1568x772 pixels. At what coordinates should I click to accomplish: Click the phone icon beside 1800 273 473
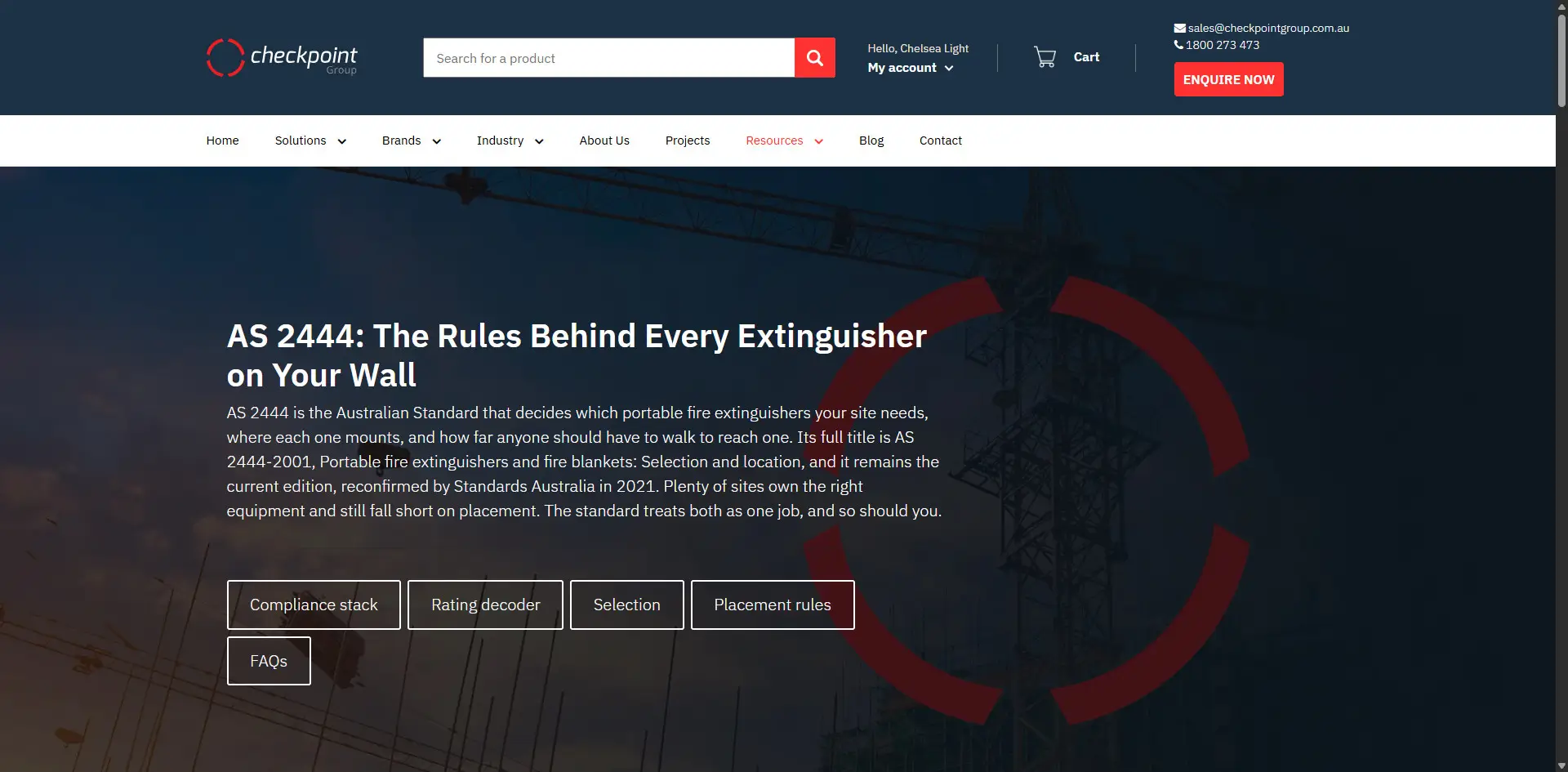1178,45
